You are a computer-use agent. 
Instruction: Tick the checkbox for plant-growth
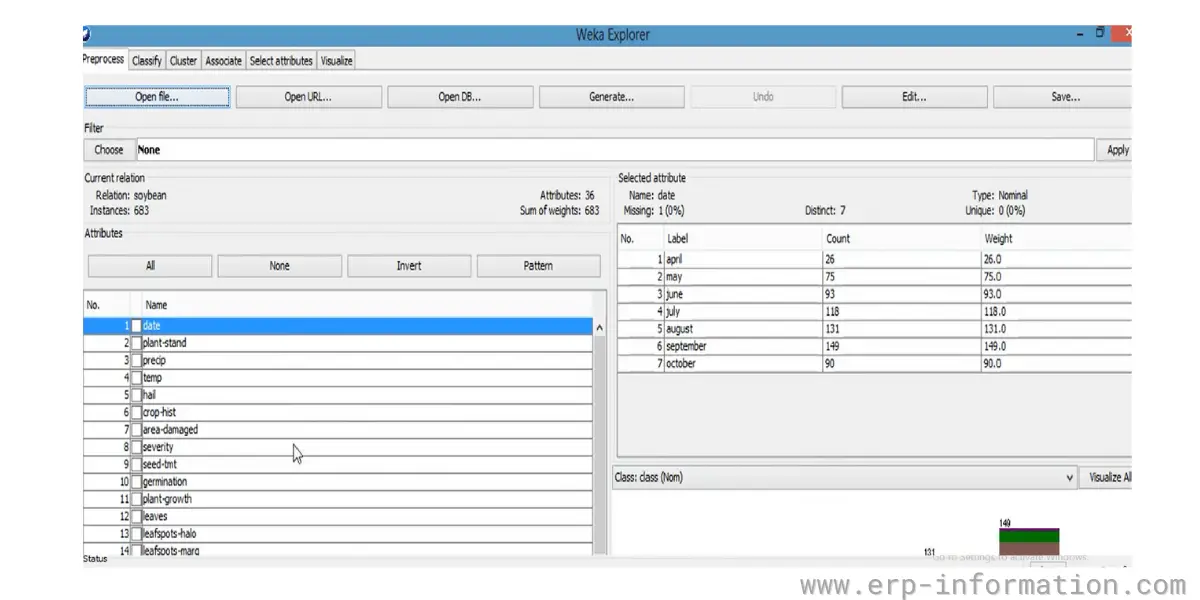click(136, 499)
